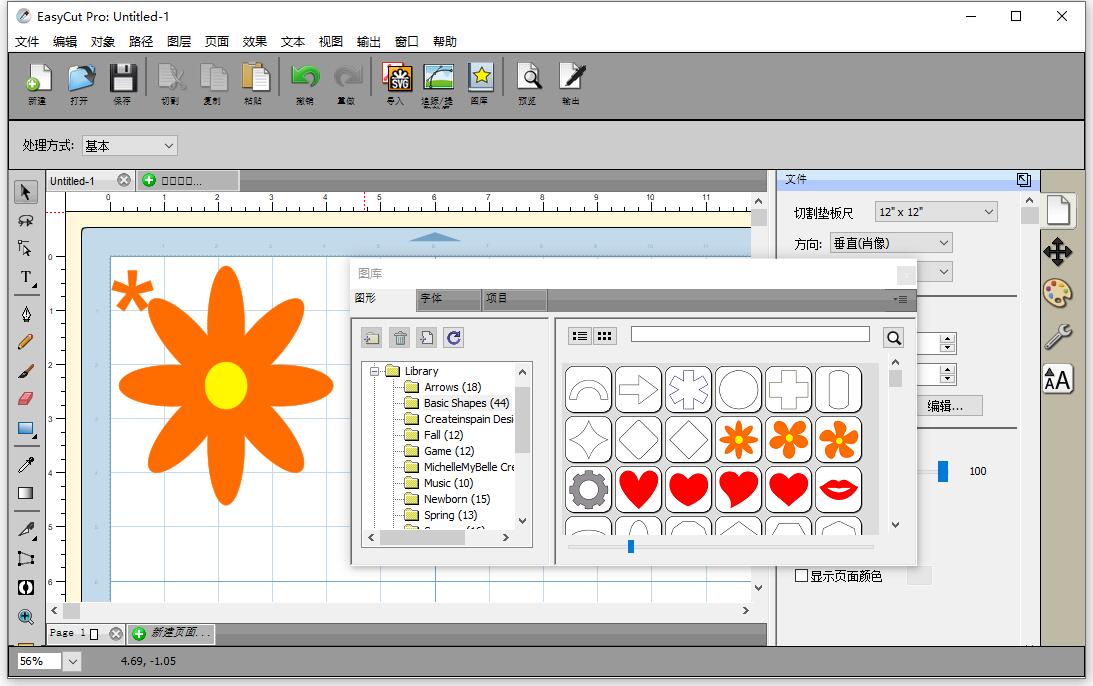Click the 输出 output pen icon
The image size is (1093, 686).
pos(571,84)
